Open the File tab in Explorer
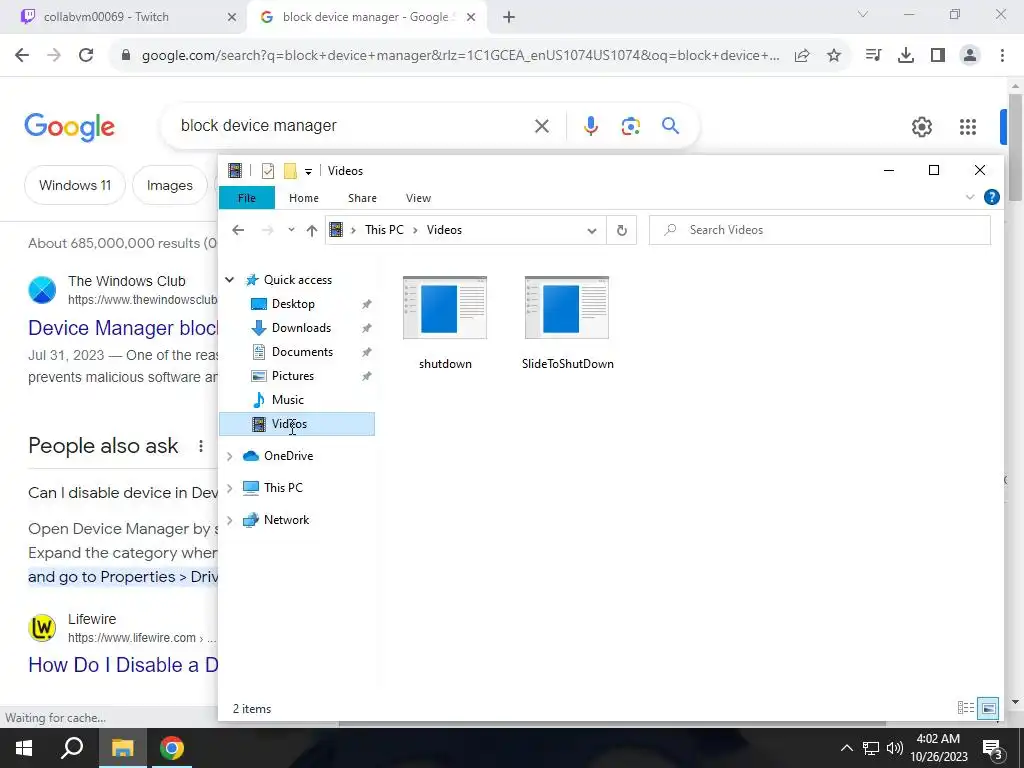Image resolution: width=1024 pixels, height=768 pixels. [x=247, y=198]
